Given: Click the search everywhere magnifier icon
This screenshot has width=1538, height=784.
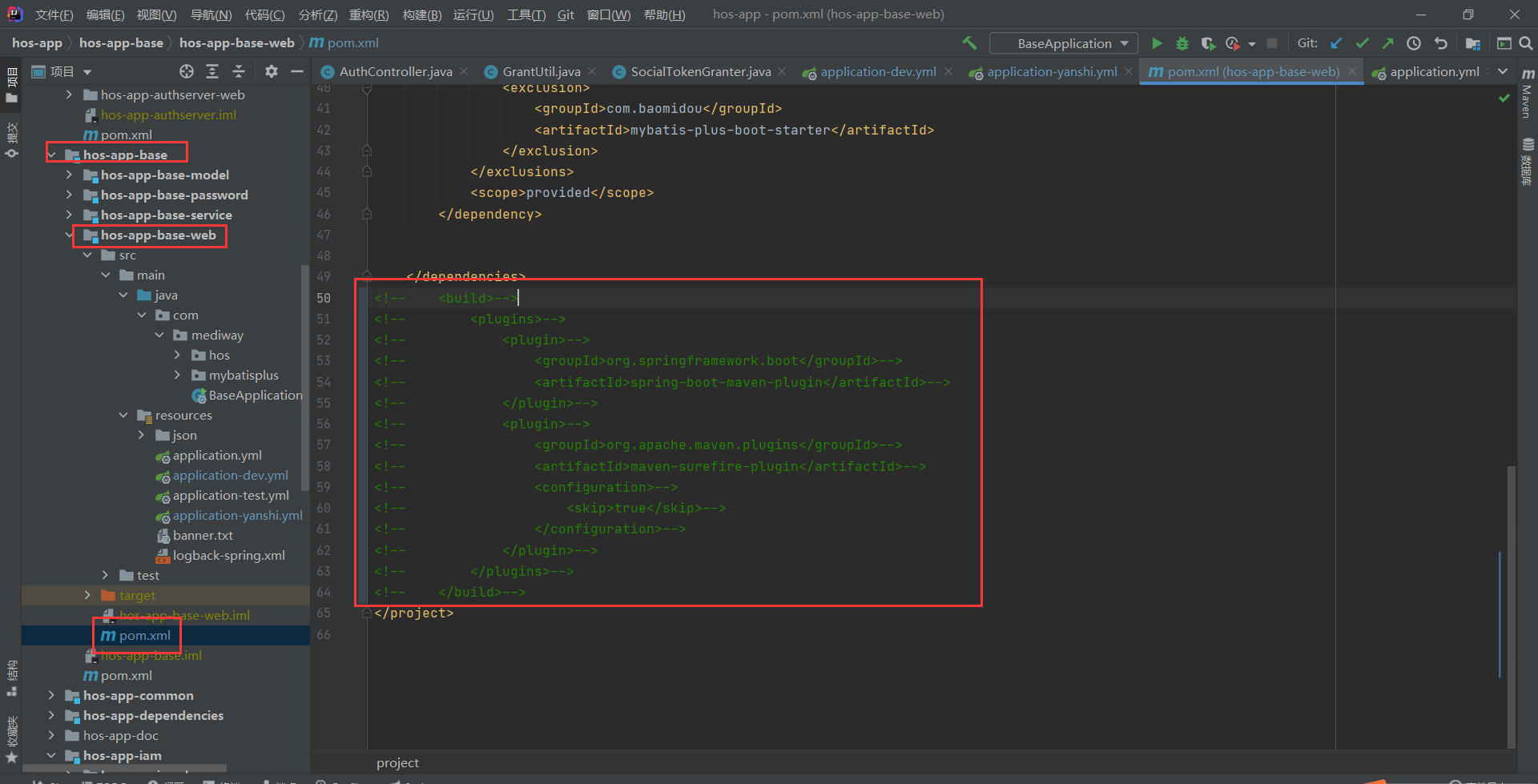Looking at the screenshot, I should pyautogui.click(x=1526, y=43).
